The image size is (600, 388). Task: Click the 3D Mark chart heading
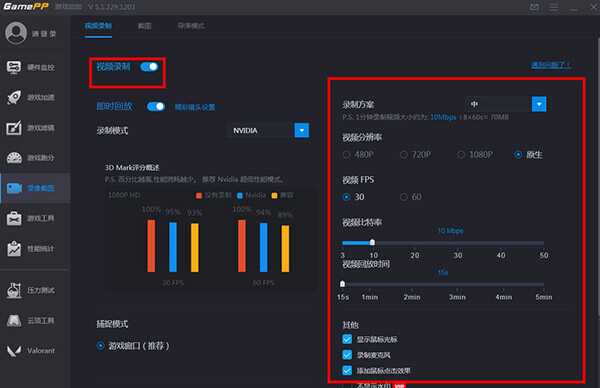(x=132, y=168)
